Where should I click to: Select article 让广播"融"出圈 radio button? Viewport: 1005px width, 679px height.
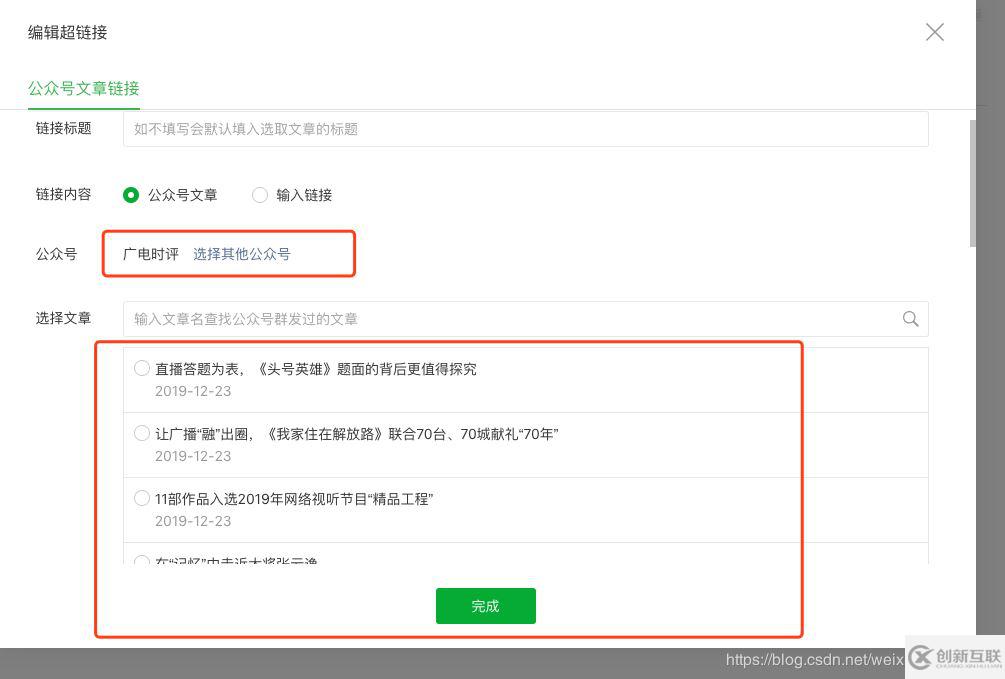click(x=142, y=433)
